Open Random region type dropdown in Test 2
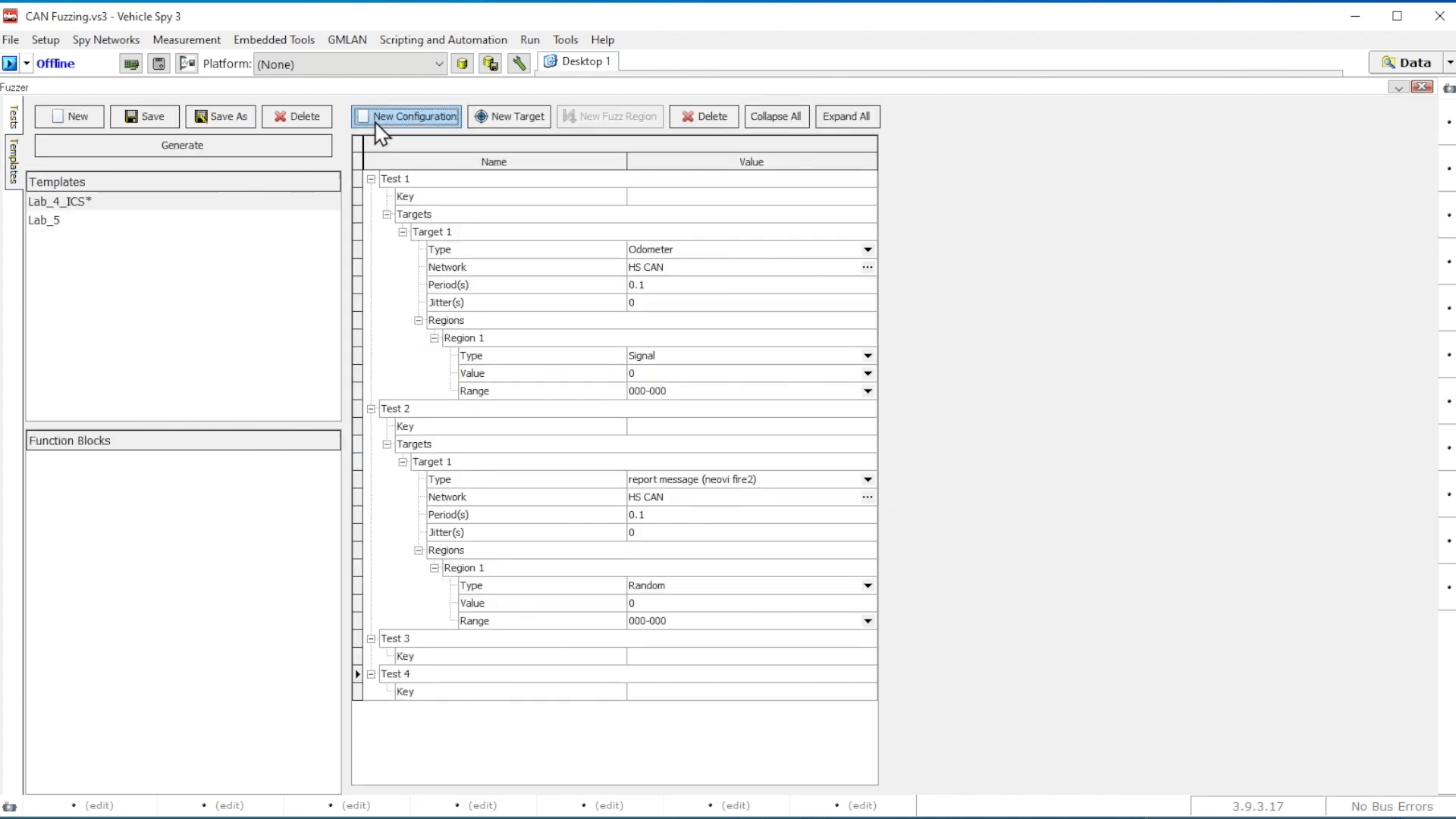This screenshot has height=819, width=1456. 868,585
